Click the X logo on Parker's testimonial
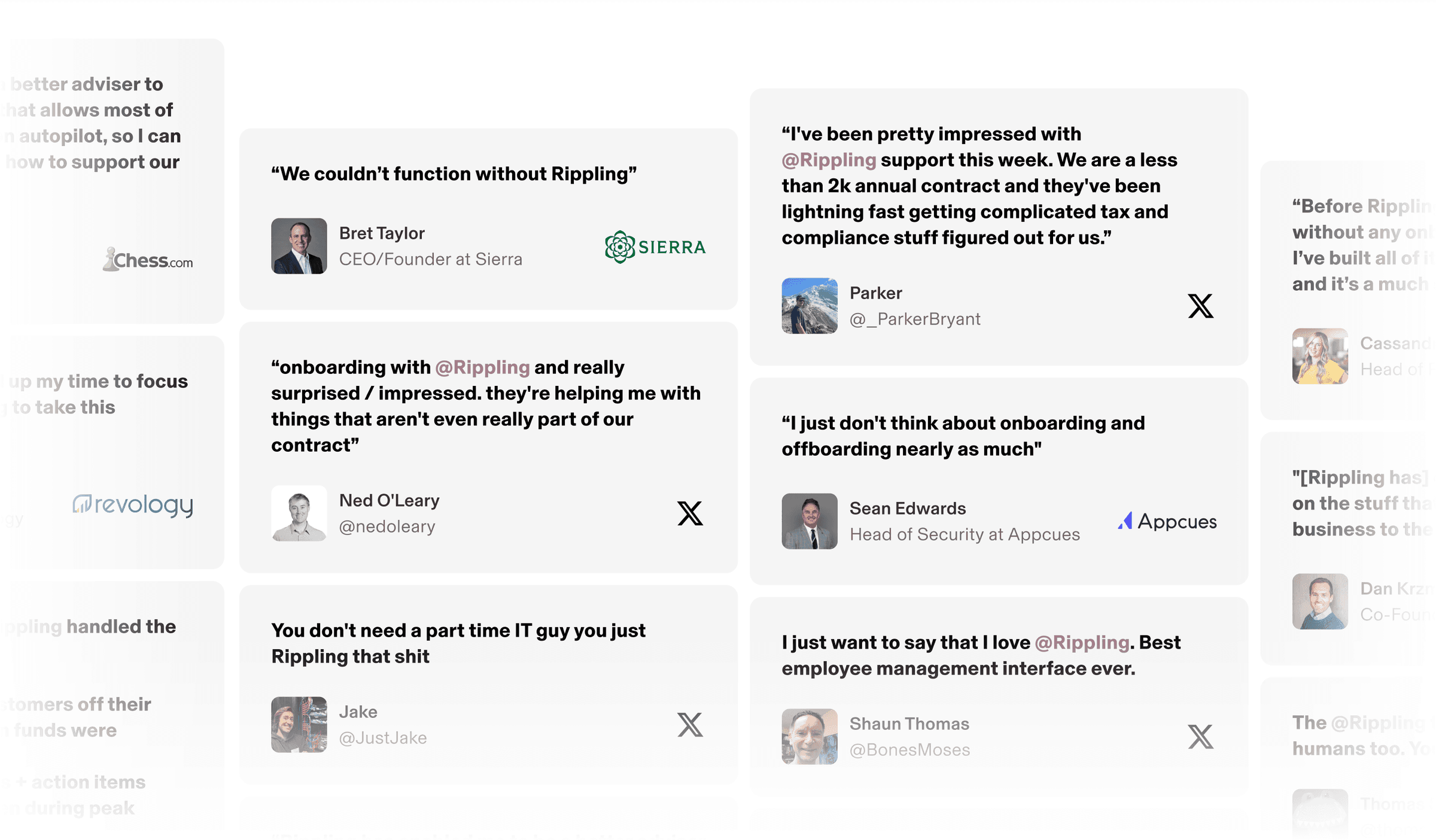 point(1200,306)
